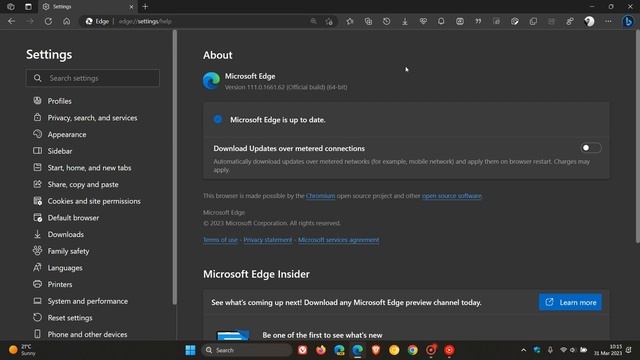Open the Bing Discover sidebar button
Image resolution: width=640 pixels, height=360 pixels.
(x=628, y=21)
